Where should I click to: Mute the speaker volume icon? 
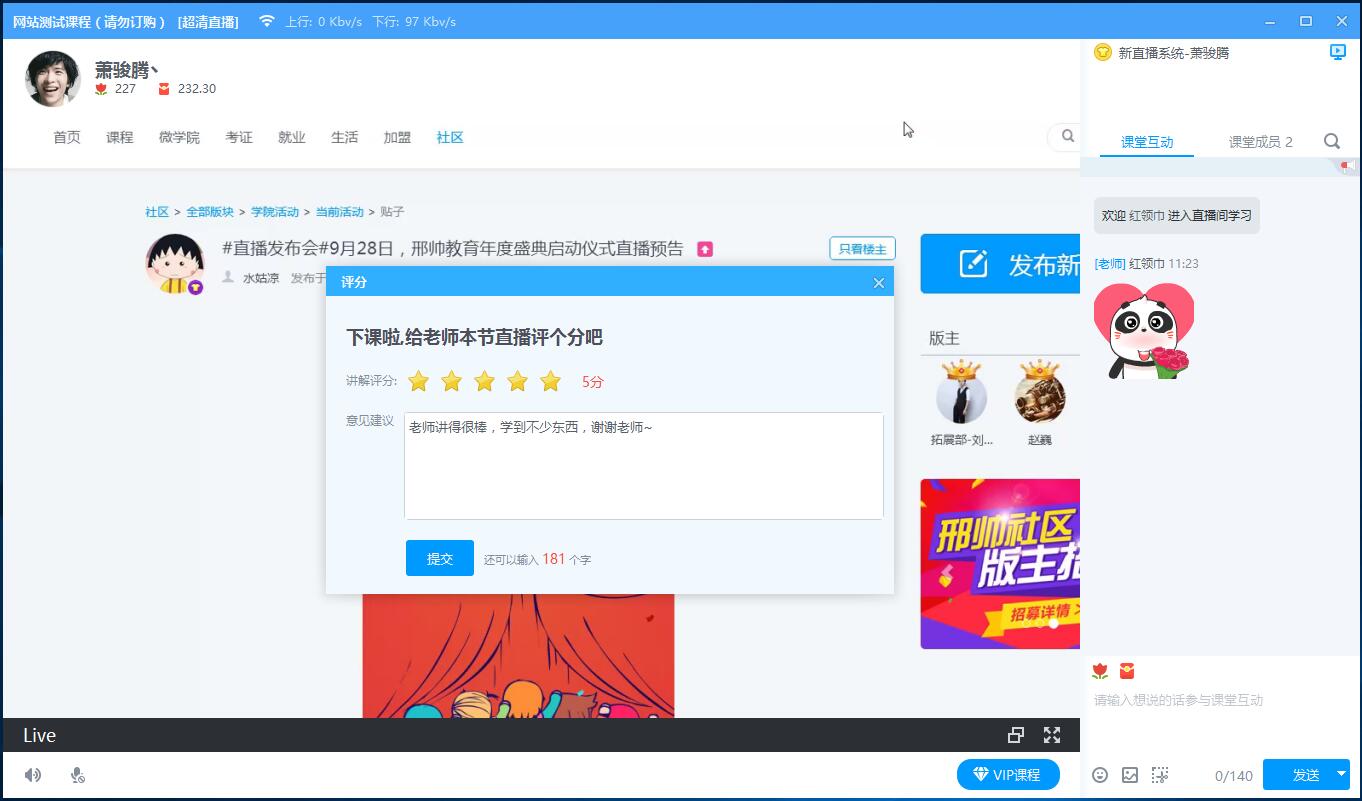33,775
